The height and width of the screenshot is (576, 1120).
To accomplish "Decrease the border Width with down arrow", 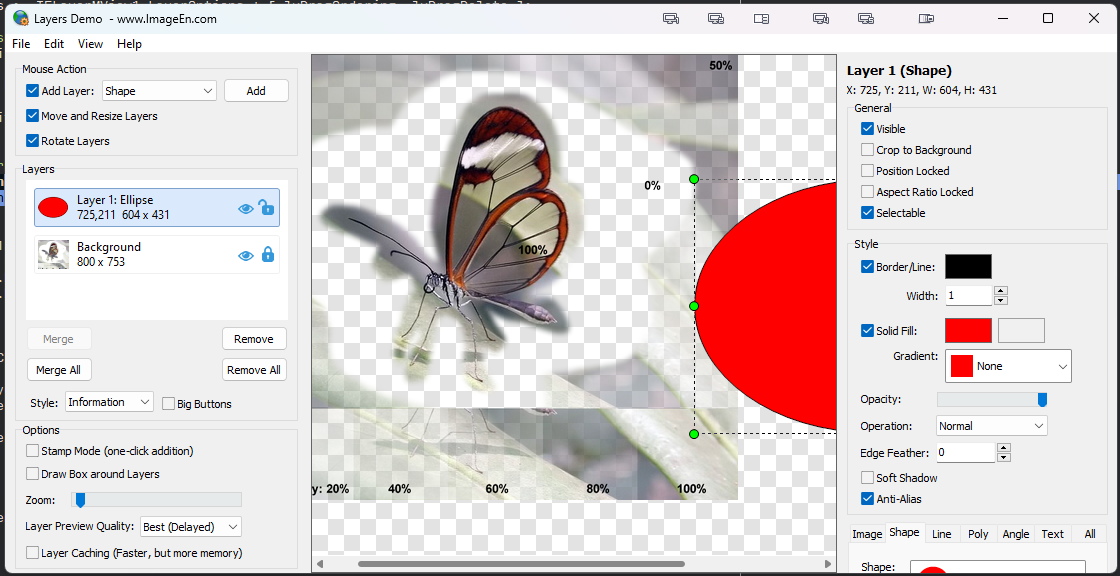I will click(1001, 300).
